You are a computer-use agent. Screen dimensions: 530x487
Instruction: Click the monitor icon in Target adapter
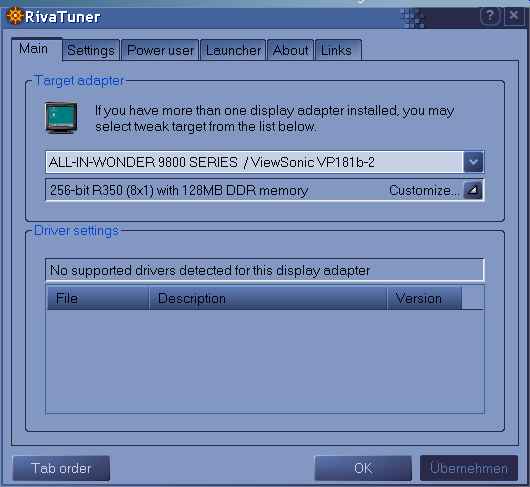[61, 118]
